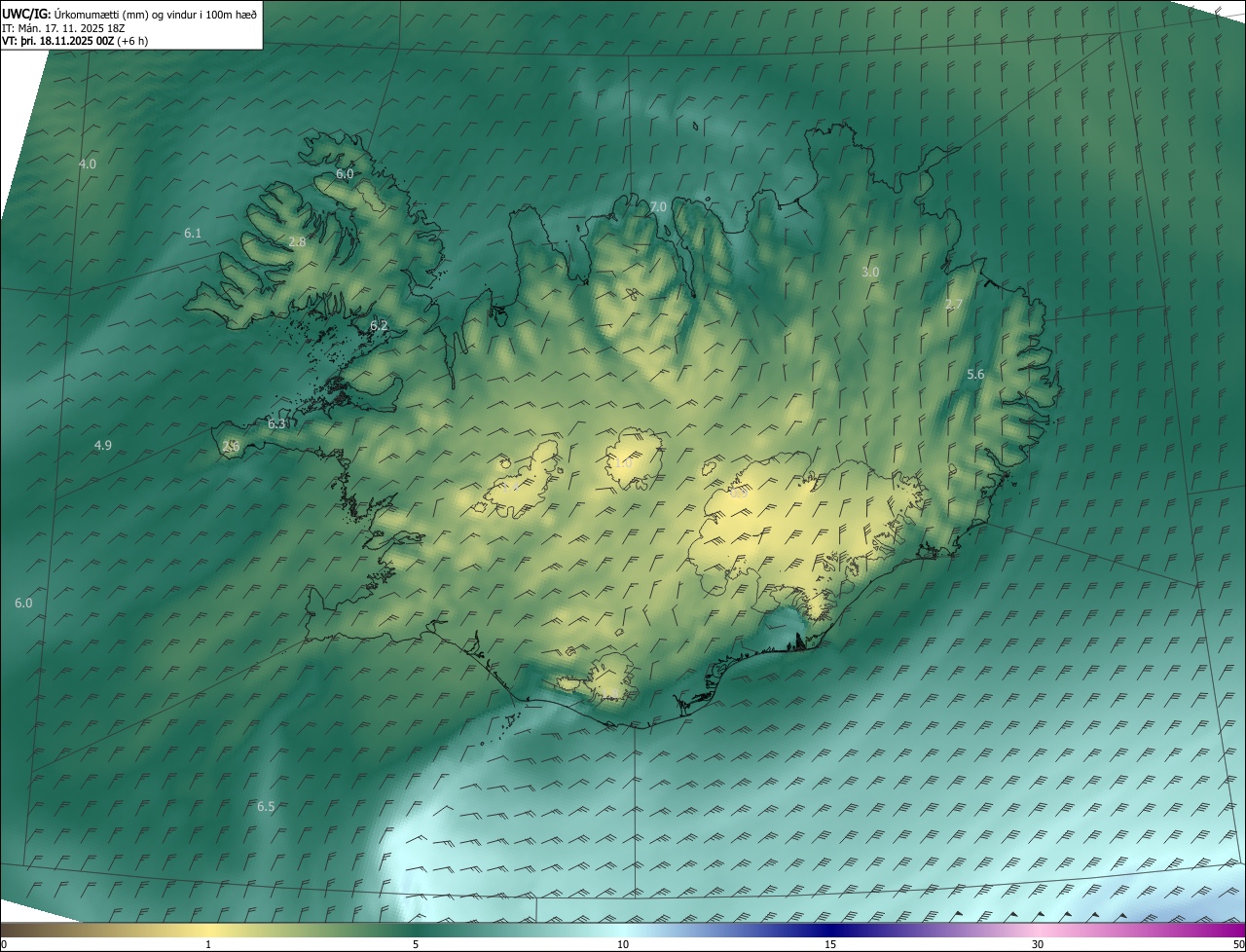
Task: Click the 2.7 value label on the map
Action: coord(954,304)
